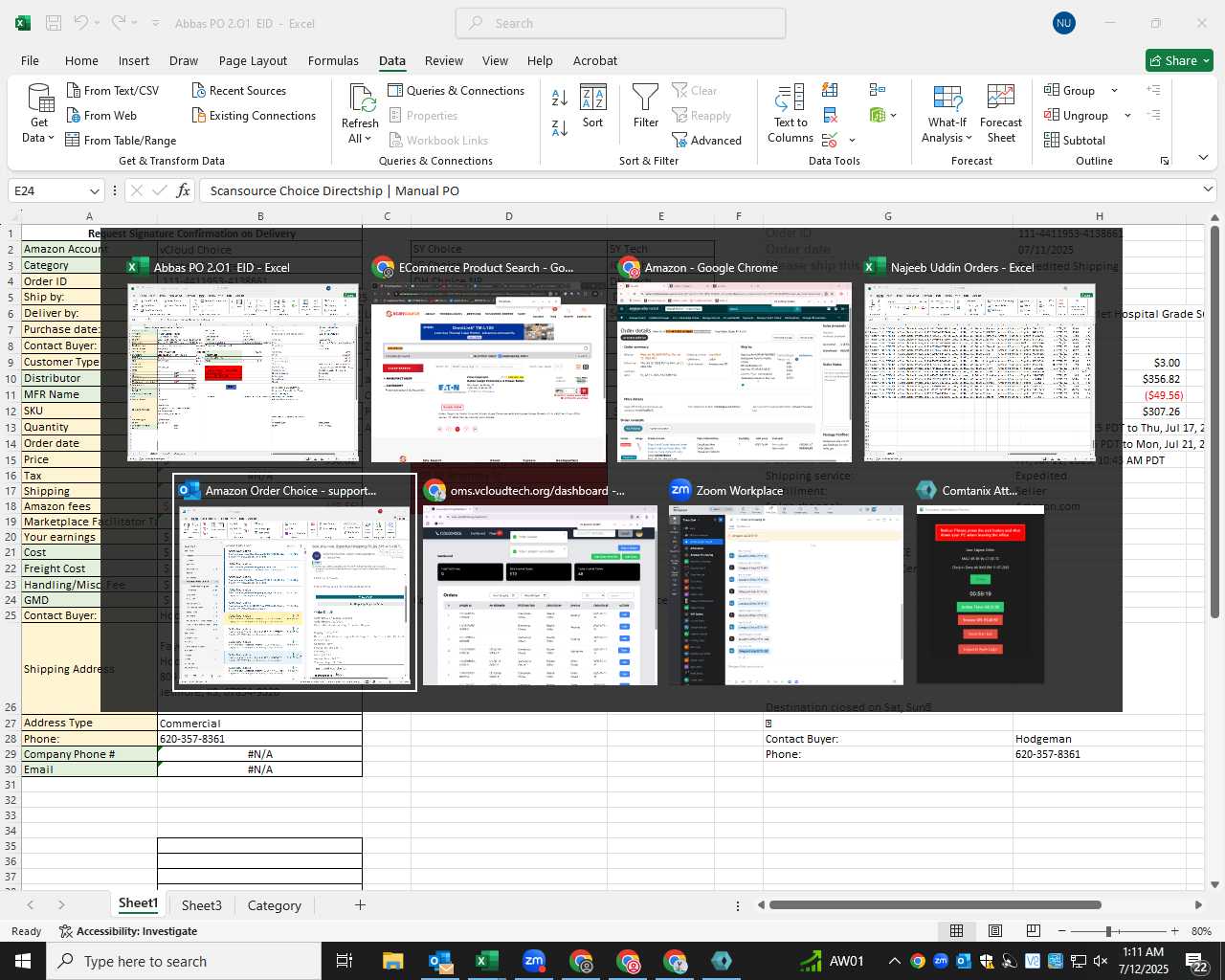Viewport: 1225px width, 980px height.
Task: Switch to Page Break Preview in status bar
Action: coord(1034,931)
